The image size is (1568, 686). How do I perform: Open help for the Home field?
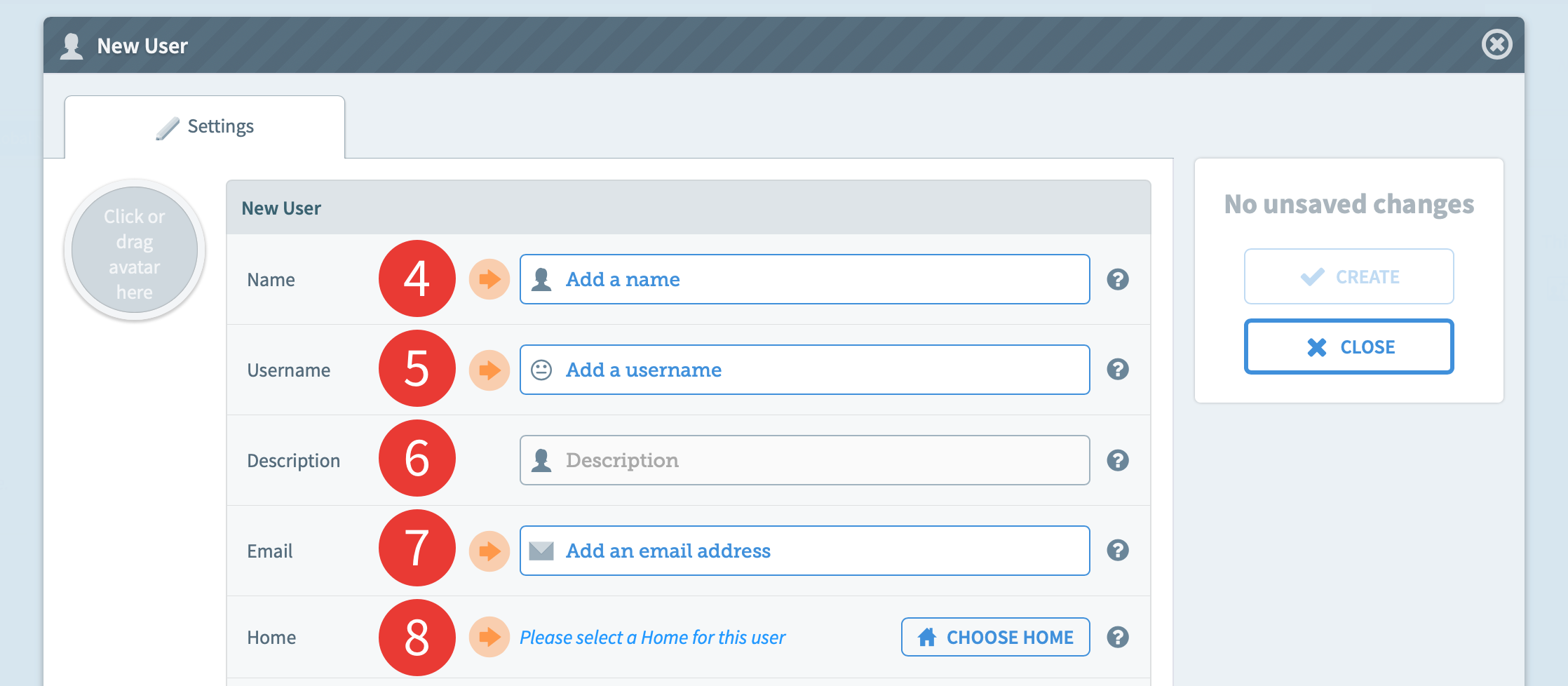pos(1118,637)
